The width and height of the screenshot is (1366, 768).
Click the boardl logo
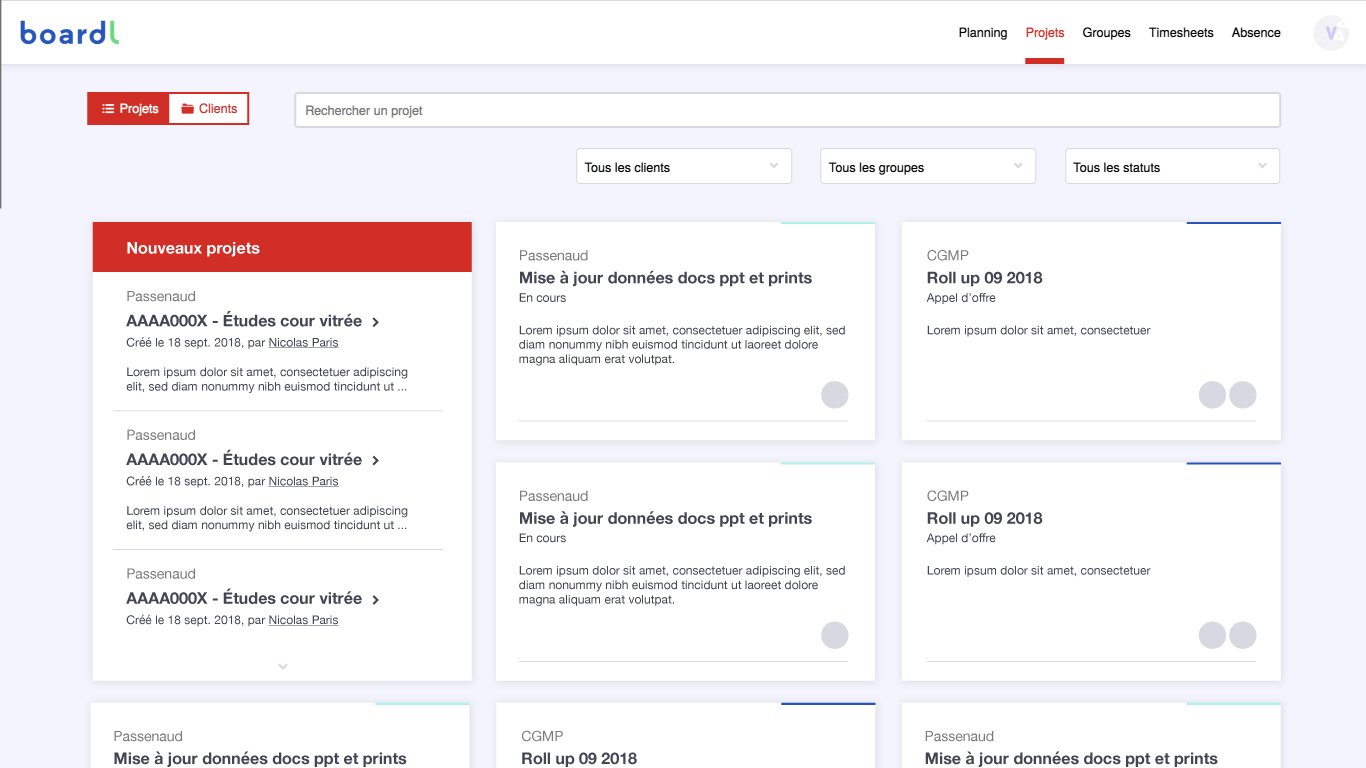(x=69, y=33)
